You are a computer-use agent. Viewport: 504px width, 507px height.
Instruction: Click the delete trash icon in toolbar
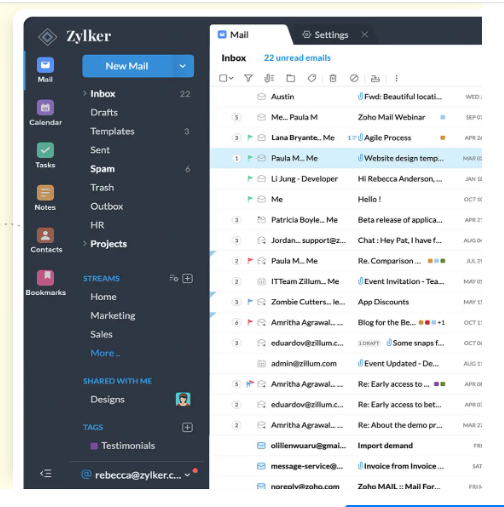tap(333, 78)
